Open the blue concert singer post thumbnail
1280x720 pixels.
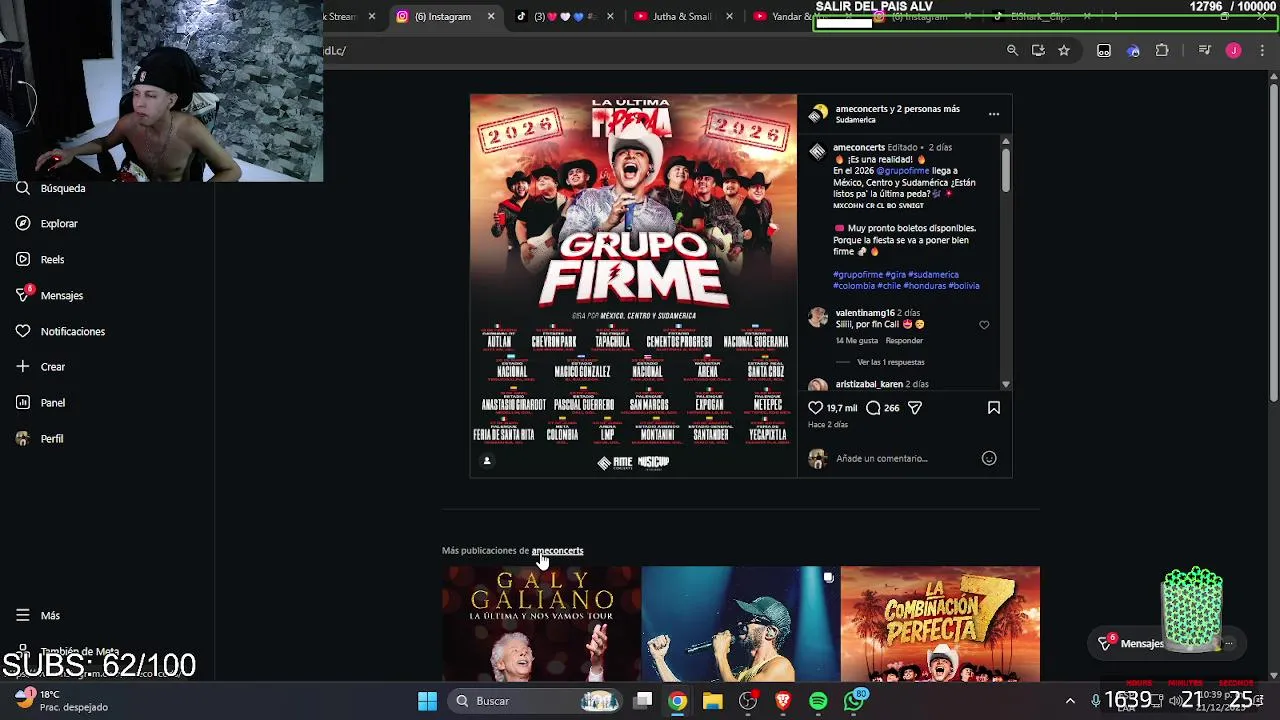click(740, 624)
